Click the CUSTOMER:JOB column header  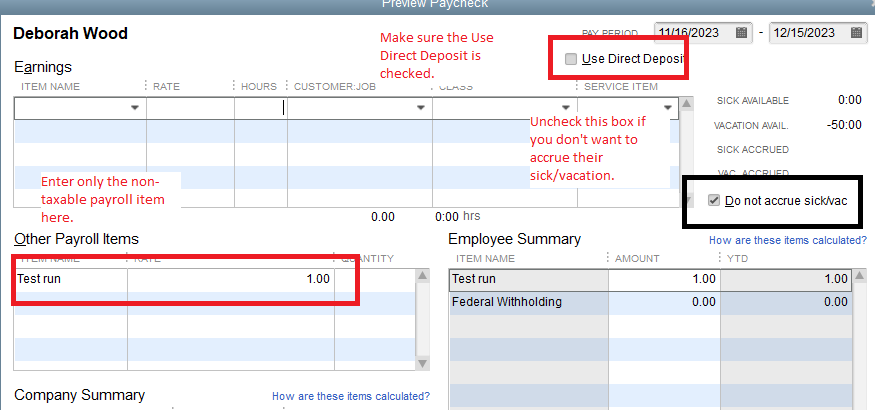[335, 87]
